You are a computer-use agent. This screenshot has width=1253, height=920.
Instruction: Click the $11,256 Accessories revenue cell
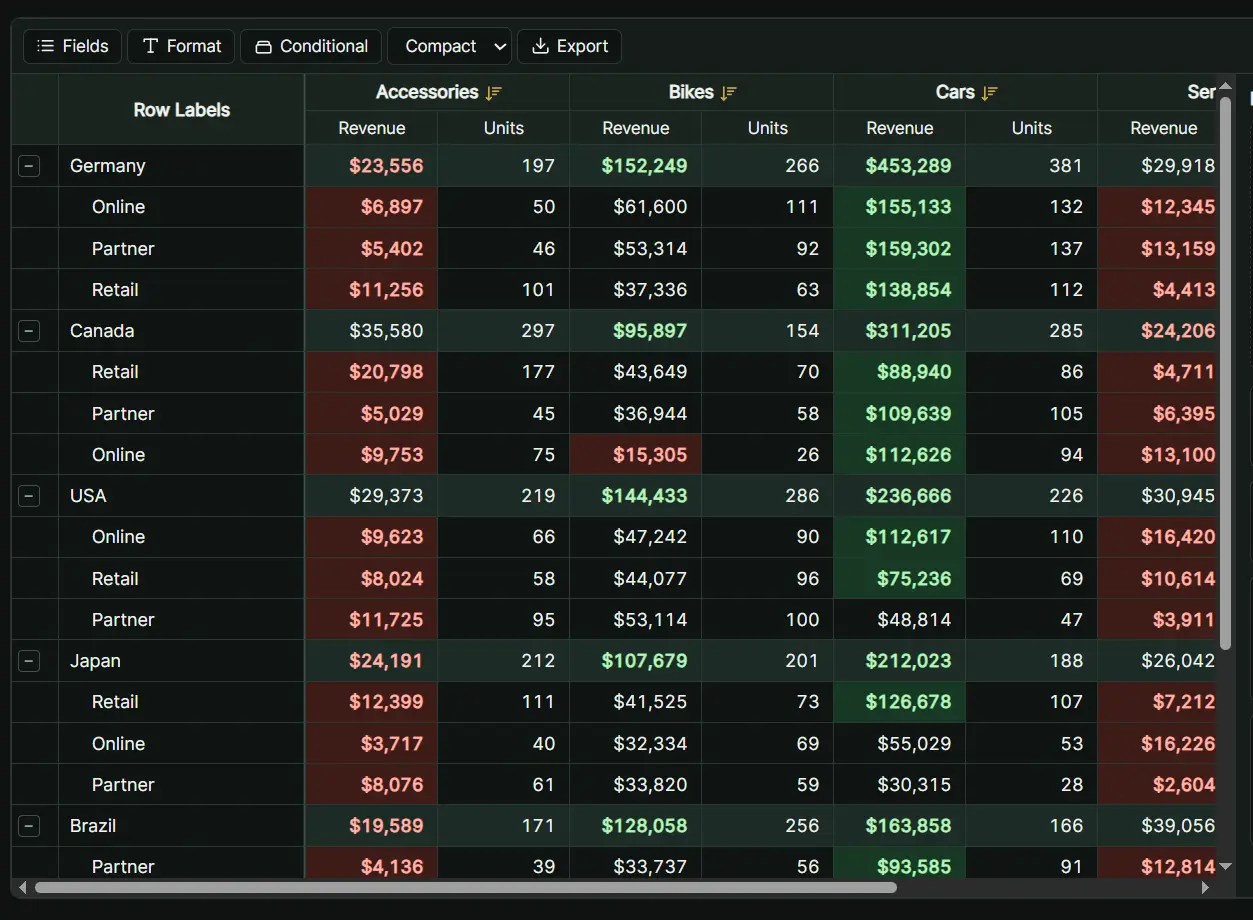tap(371, 290)
